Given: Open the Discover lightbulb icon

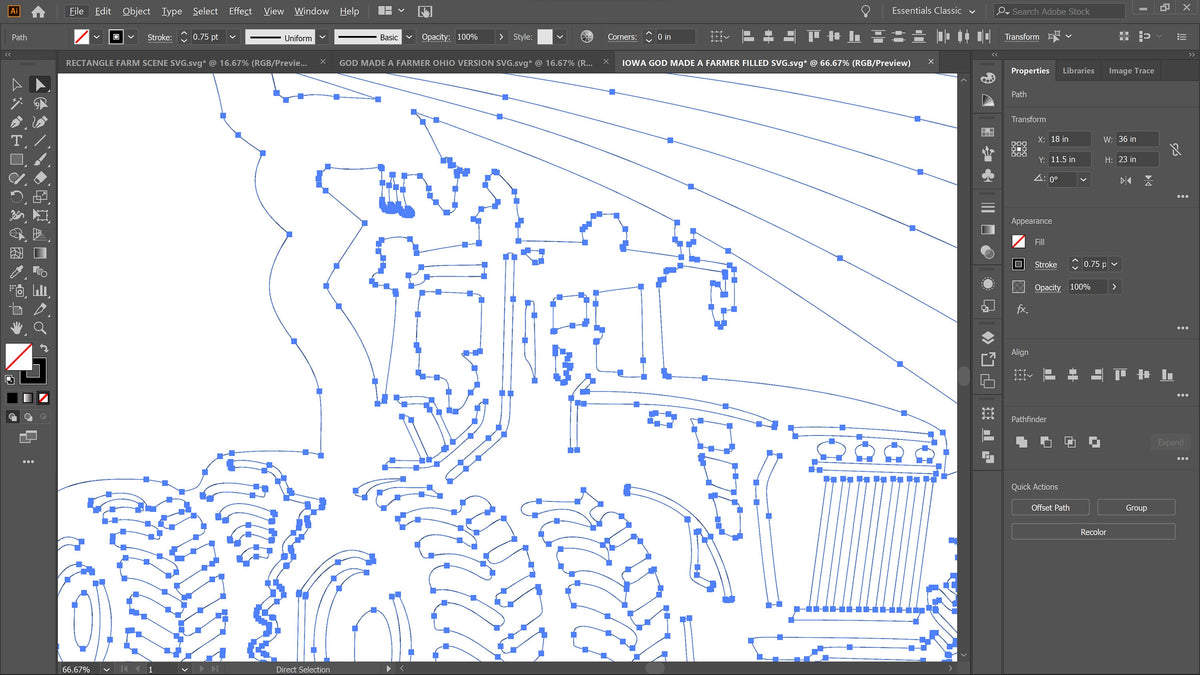Looking at the screenshot, I should [865, 11].
